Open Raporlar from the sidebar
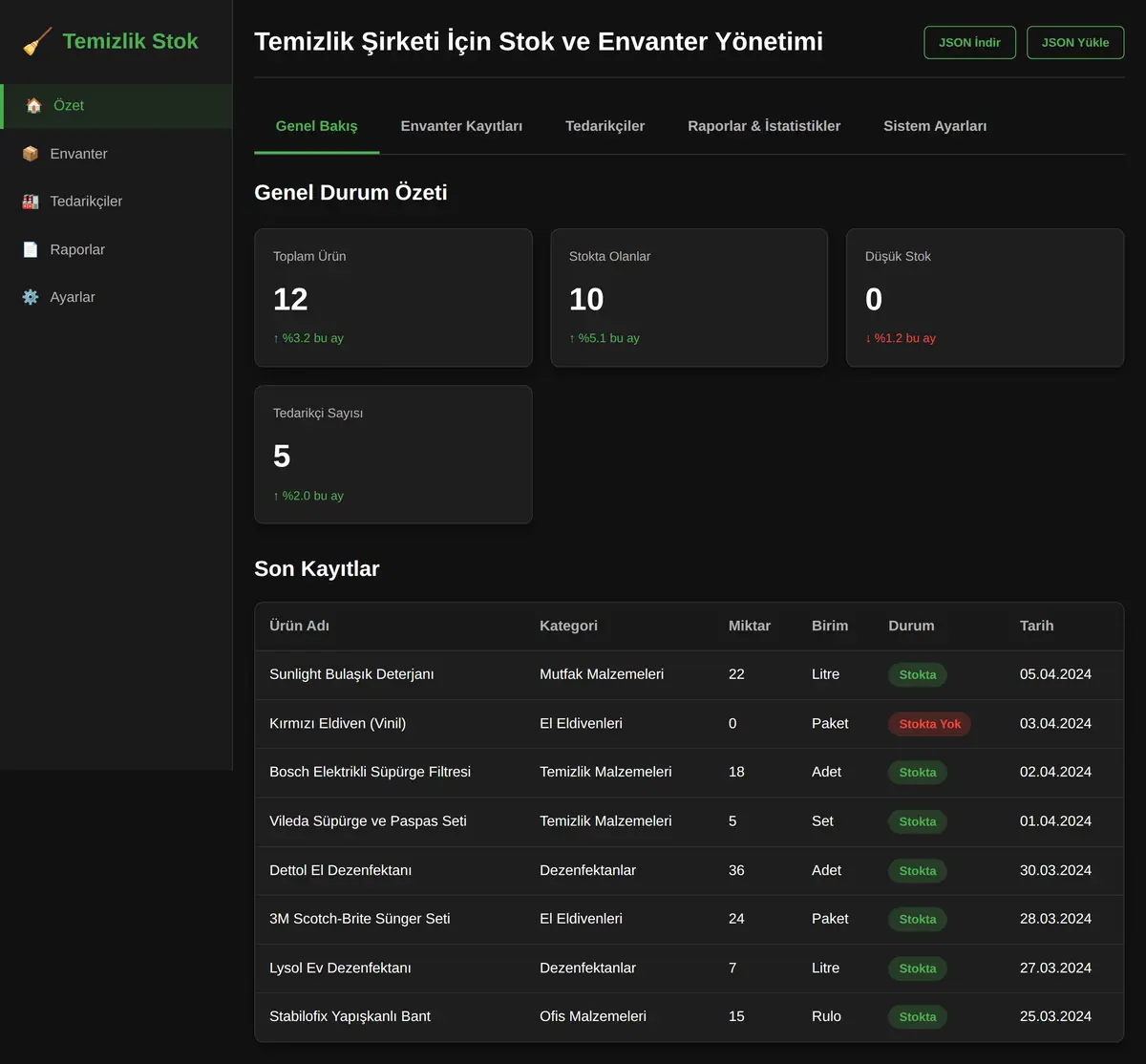This screenshot has height=1064, width=1146. click(117, 249)
